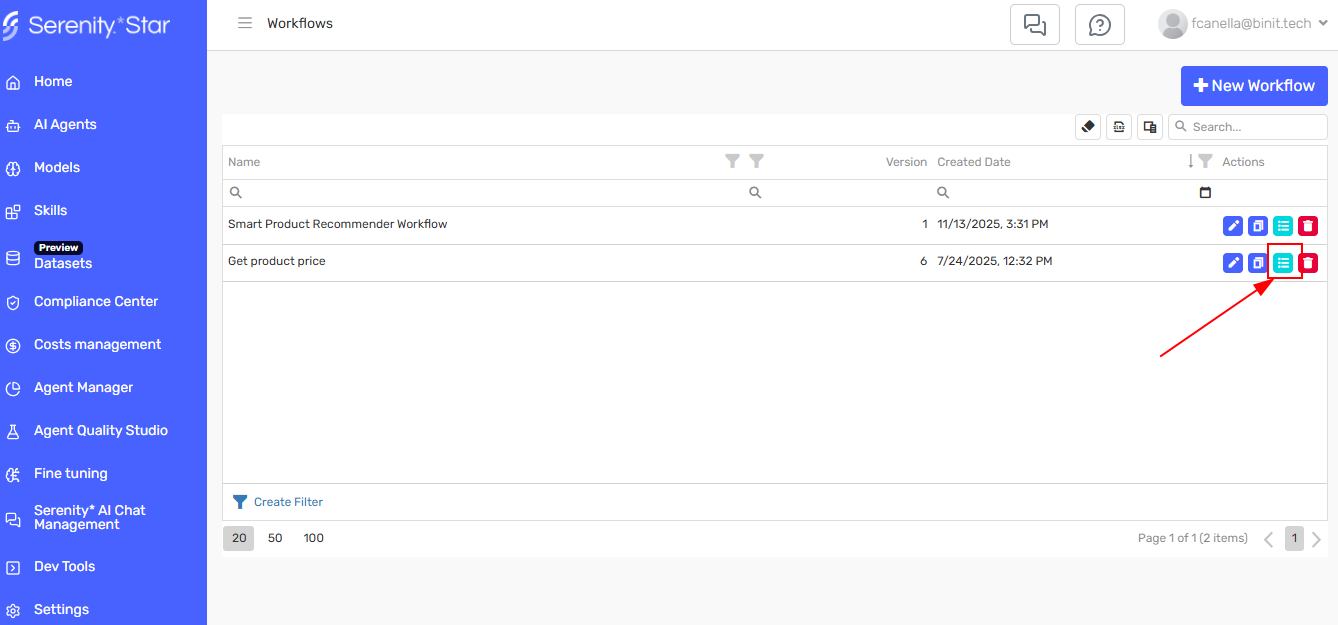Toggle descending sort on Created Date
1338x625 pixels.
[x=1190, y=161]
